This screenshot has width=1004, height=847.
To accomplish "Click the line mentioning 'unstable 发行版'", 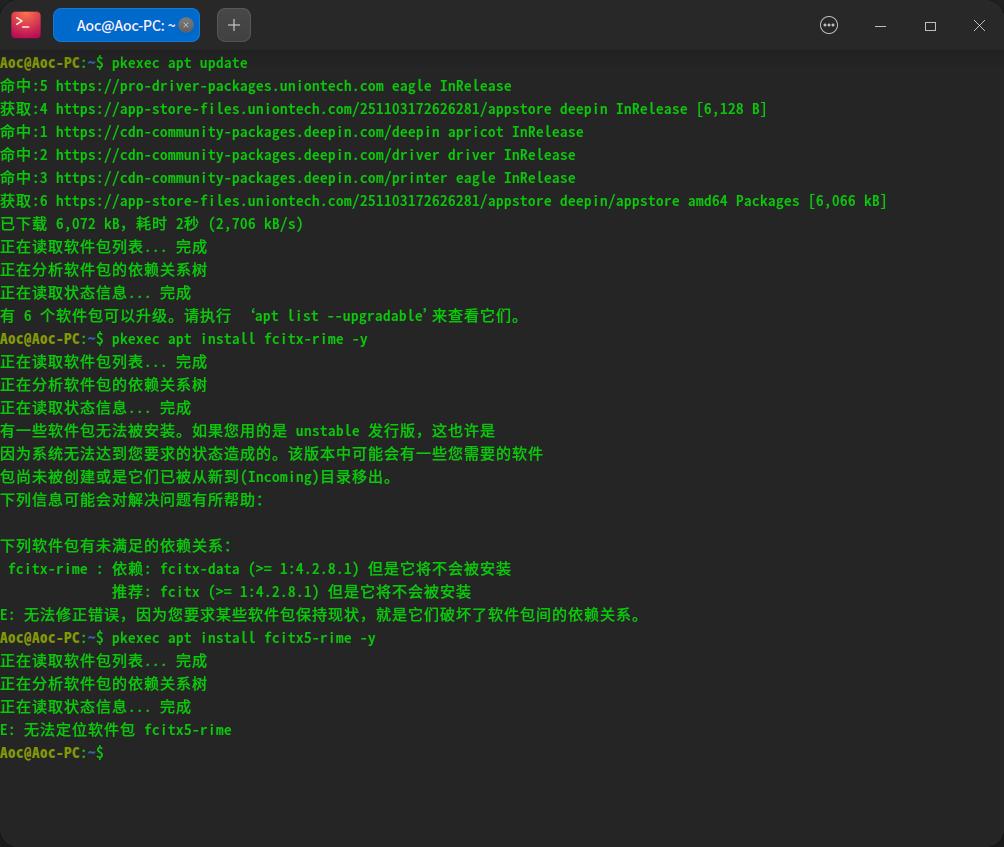I will click(x=248, y=431).
